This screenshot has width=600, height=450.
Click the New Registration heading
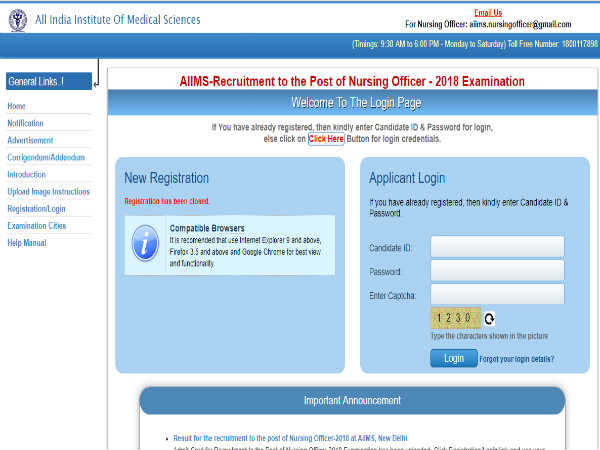pyautogui.click(x=166, y=178)
